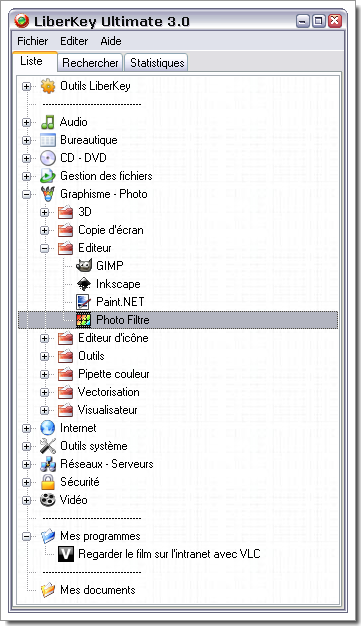Click the Internet globe icon
This screenshot has width=361, height=626.
48,428
